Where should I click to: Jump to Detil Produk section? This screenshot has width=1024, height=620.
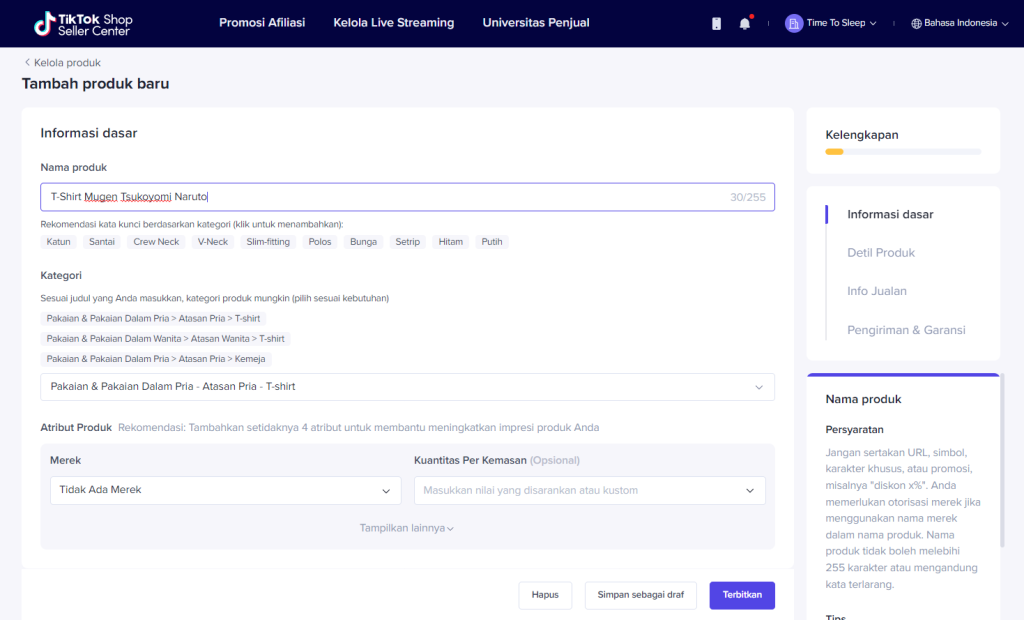pyautogui.click(x=880, y=253)
